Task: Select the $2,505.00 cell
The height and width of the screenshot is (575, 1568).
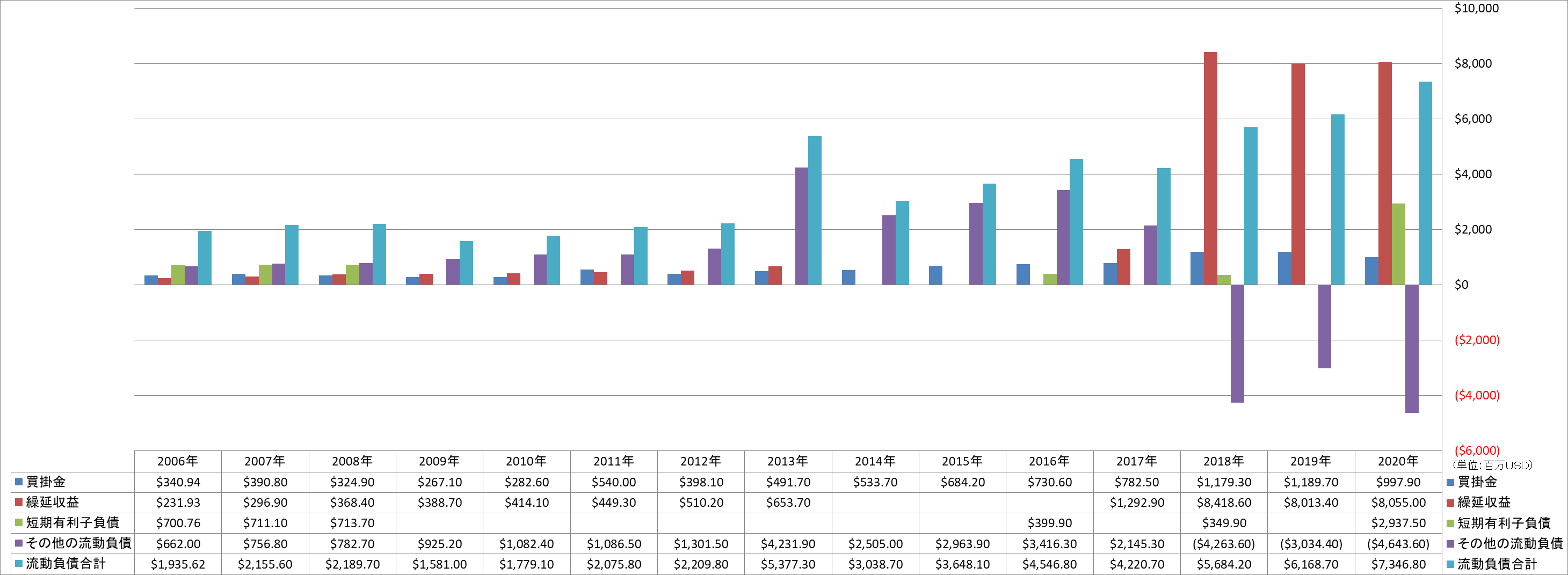Action: [x=875, y=543]
